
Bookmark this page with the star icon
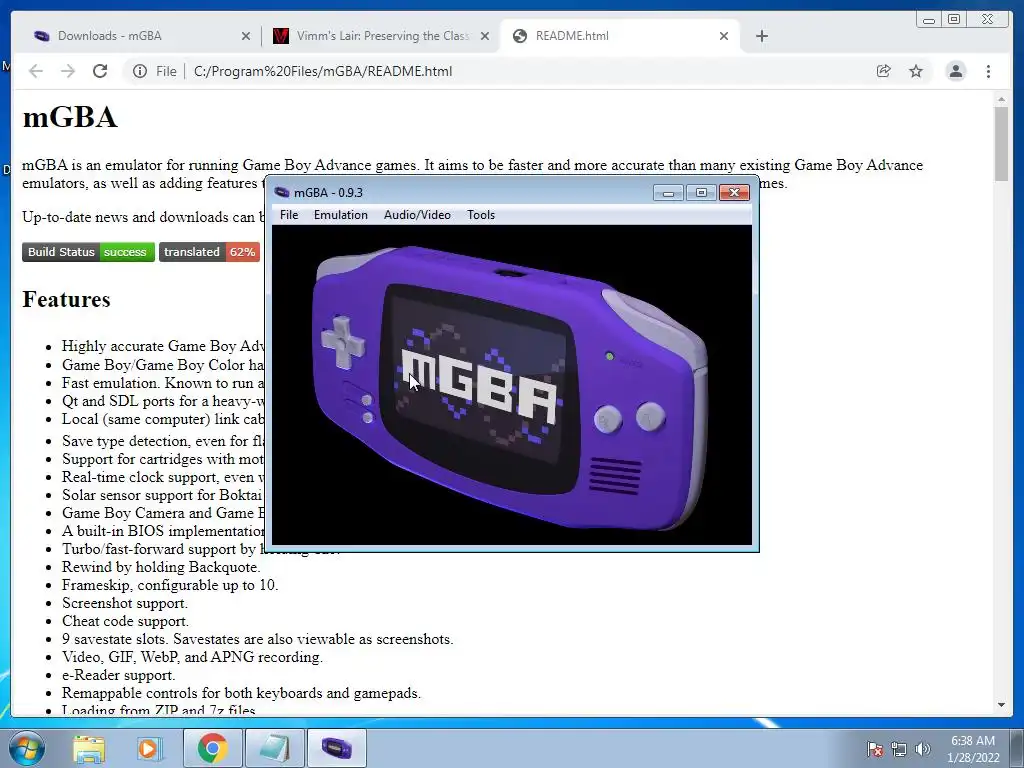click(916, 71)
